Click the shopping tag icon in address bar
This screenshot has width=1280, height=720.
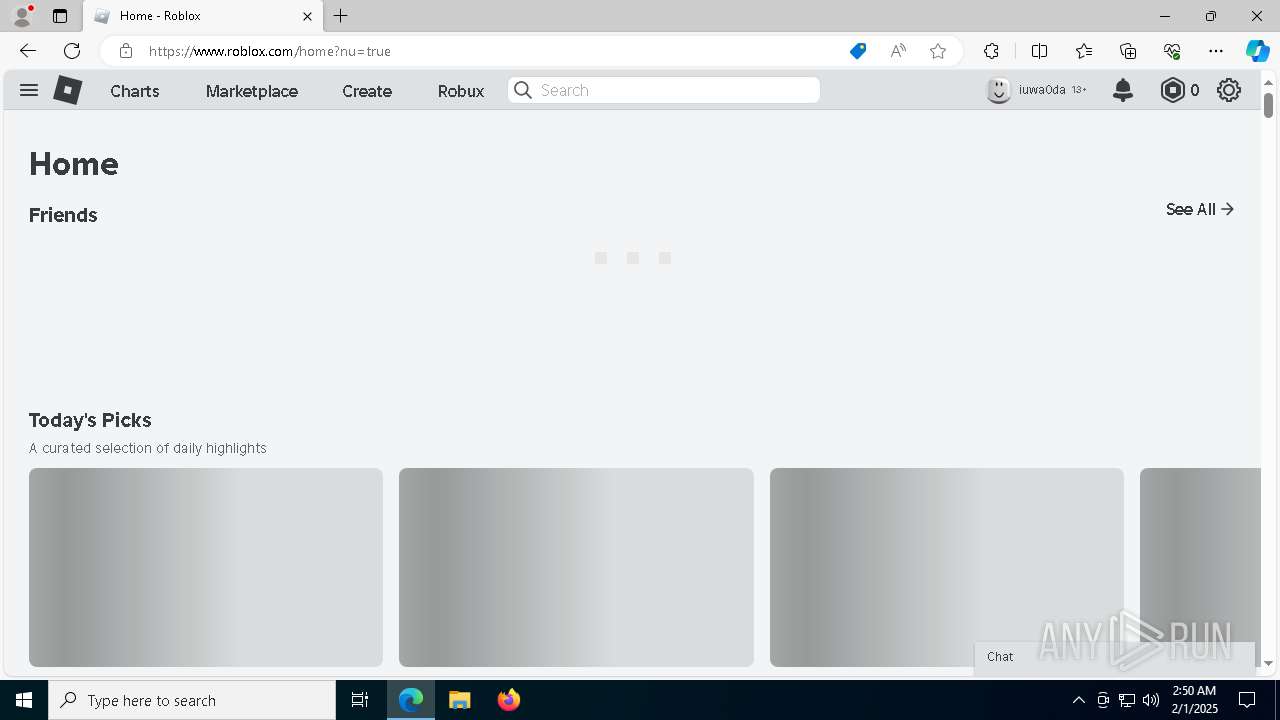click(858, 51)
